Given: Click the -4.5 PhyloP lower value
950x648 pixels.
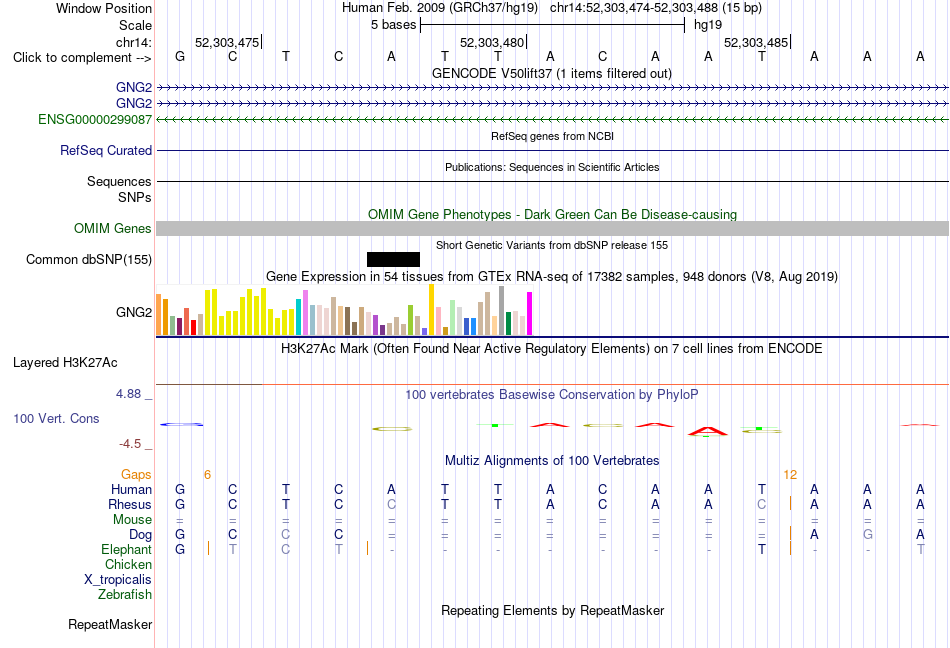Looking at the screenshot, I should [130, 444].
